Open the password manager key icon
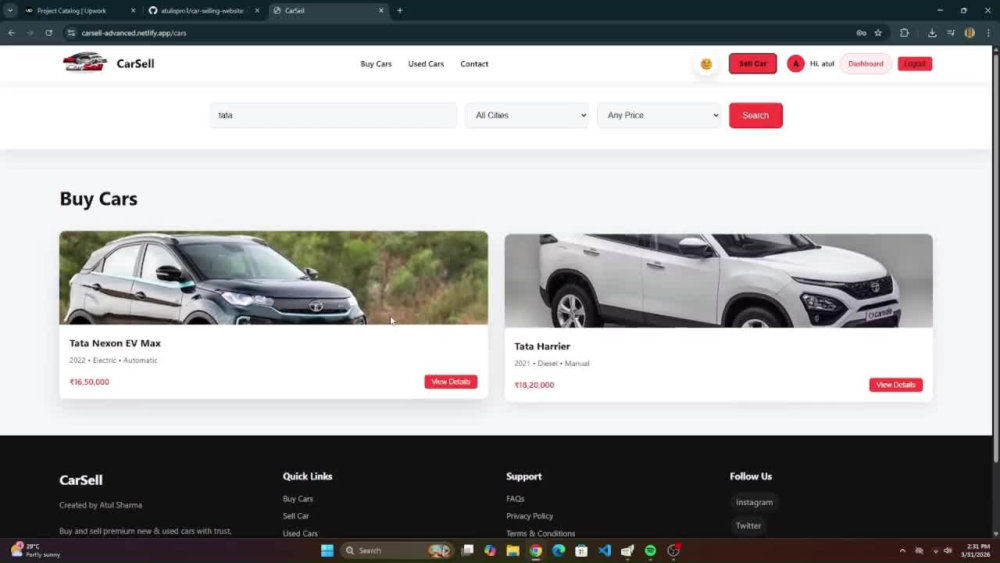The image size is (1000, 563). pos(861,33)
